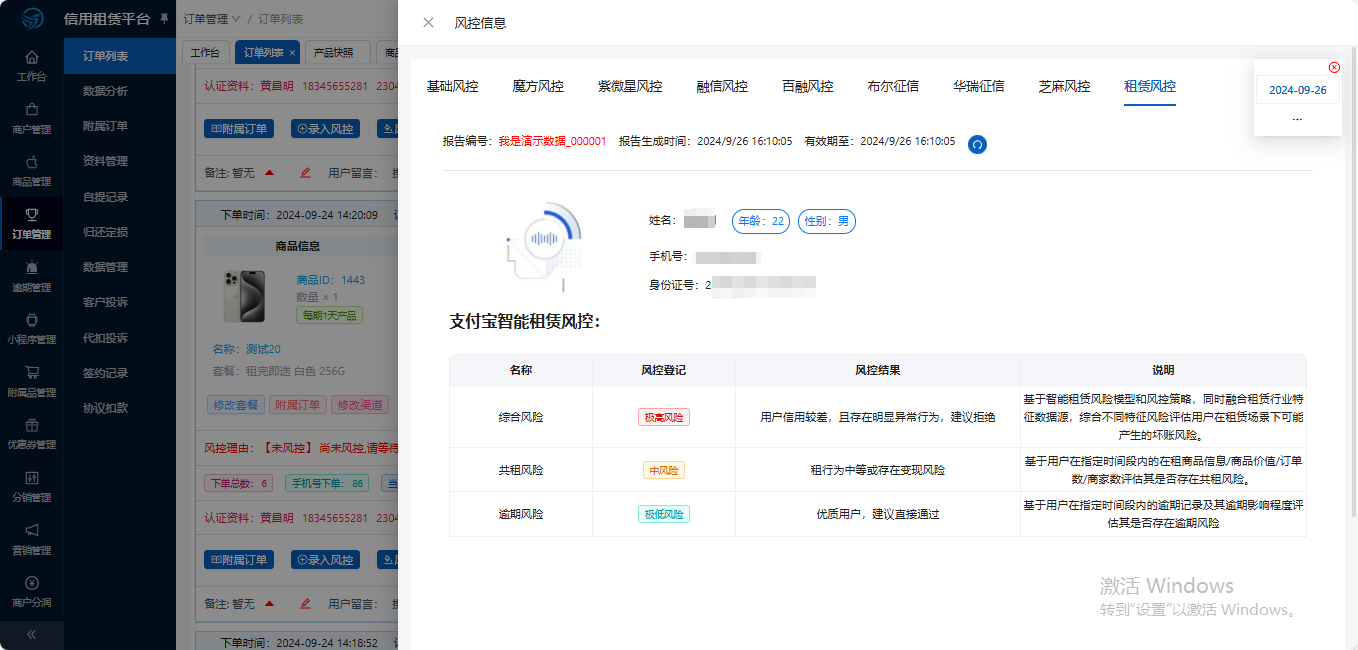Screen dimensions: 1358x650
Task: Click the 年龄:22 badge
Action: tap(761, 221)
